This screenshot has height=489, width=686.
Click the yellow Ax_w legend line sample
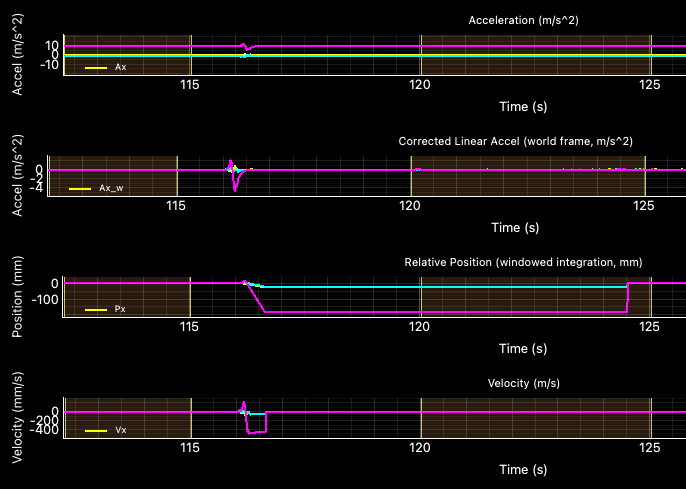tap(80, 189)
